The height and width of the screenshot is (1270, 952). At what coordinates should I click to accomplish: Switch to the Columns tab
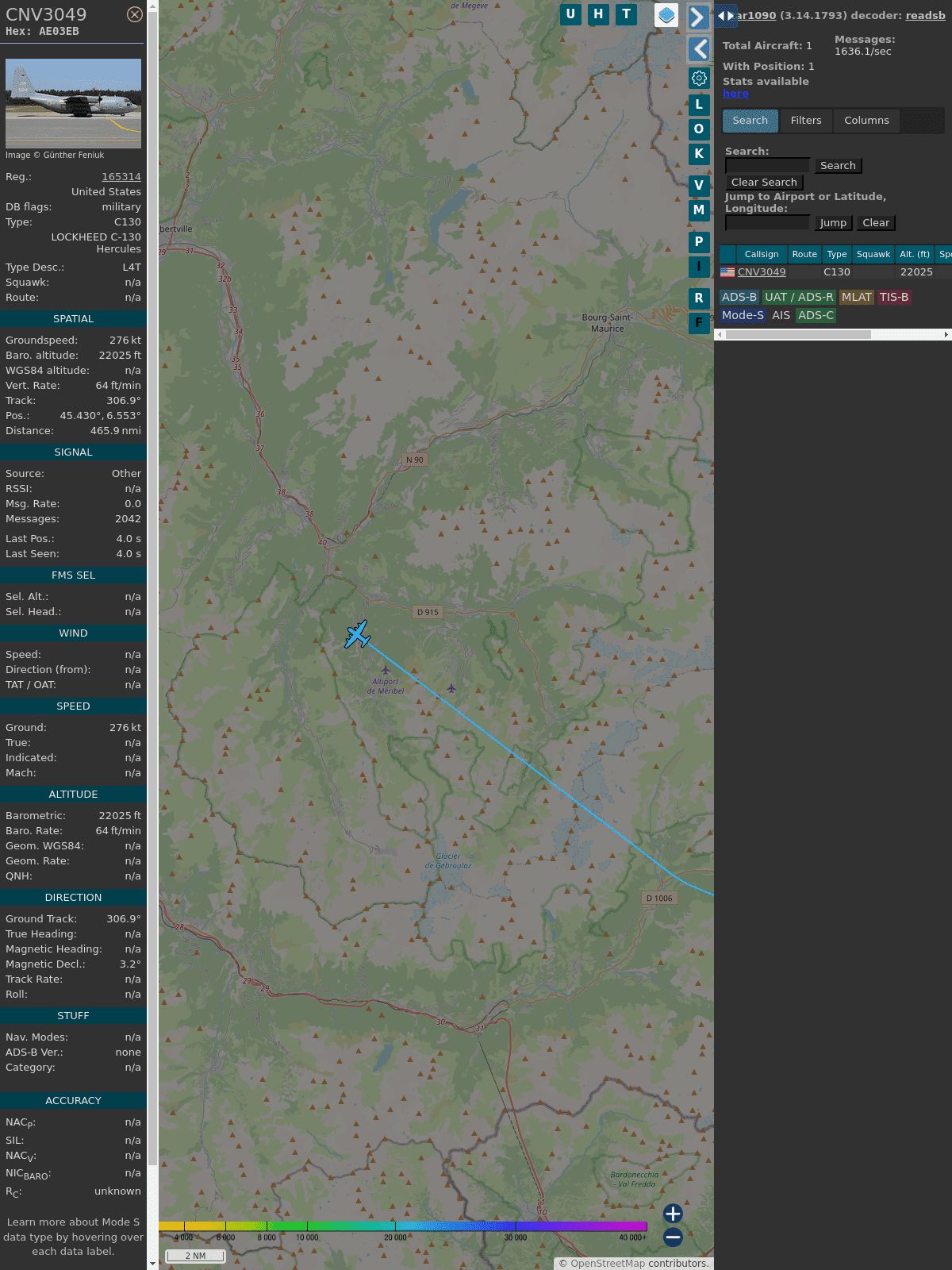point(866,121)
